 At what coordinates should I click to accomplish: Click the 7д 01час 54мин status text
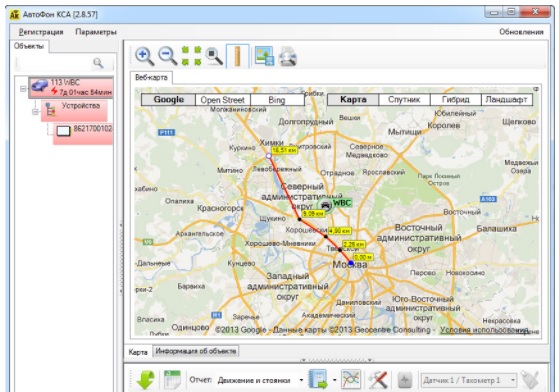(x=86, y=93)
